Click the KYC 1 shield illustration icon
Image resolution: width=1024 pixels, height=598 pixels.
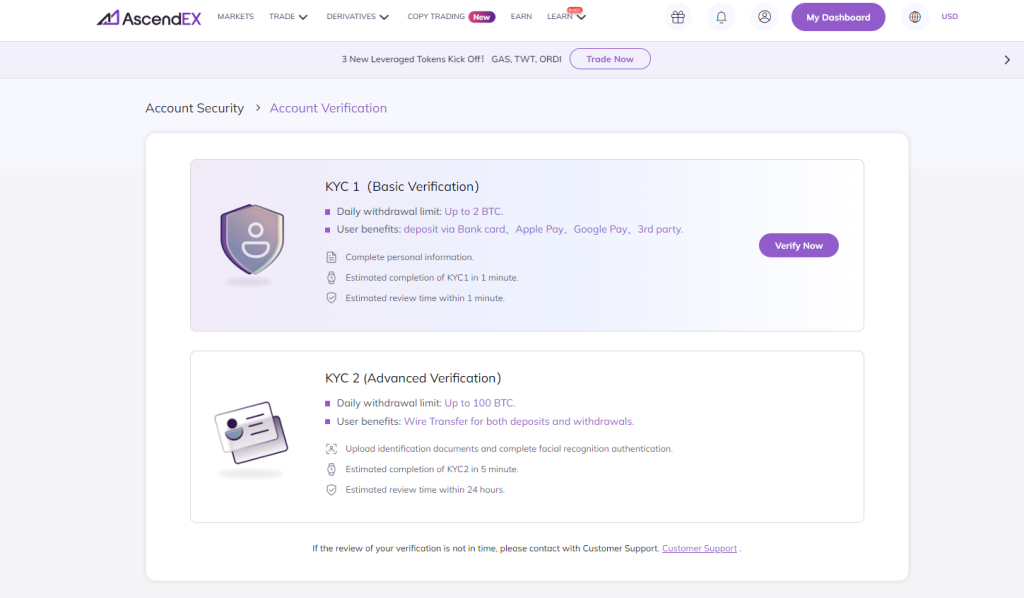pos(252,245)
